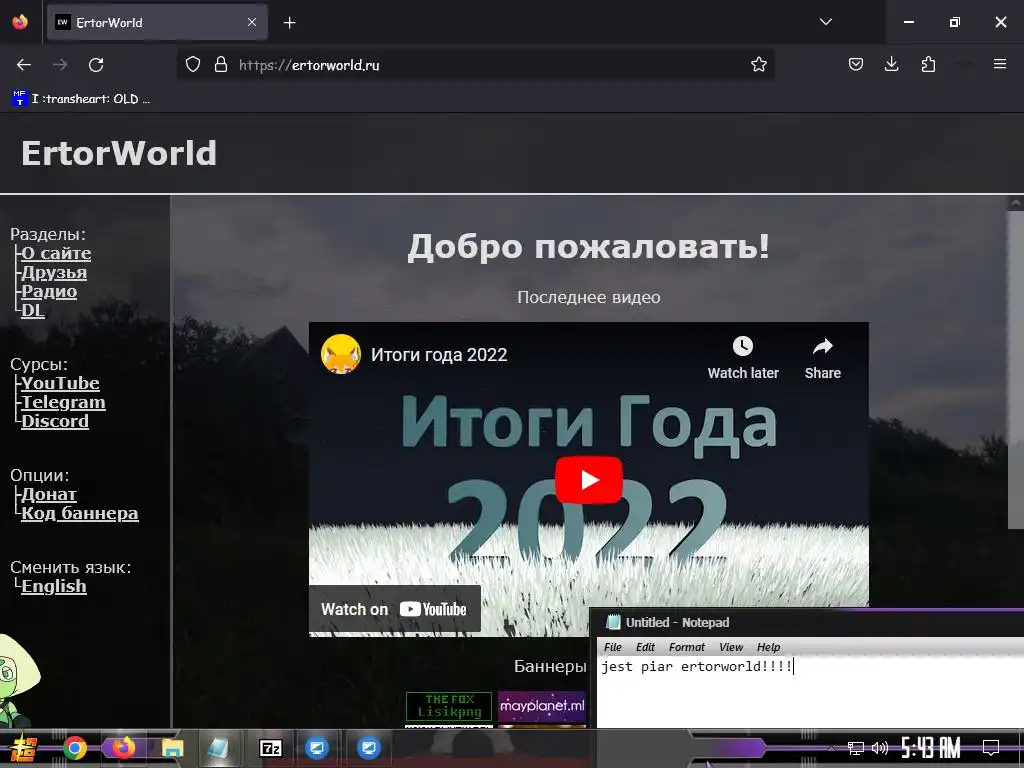Open 7-Zip from the taskbar
1024x768 pixels.
click(x=270, y=748)
